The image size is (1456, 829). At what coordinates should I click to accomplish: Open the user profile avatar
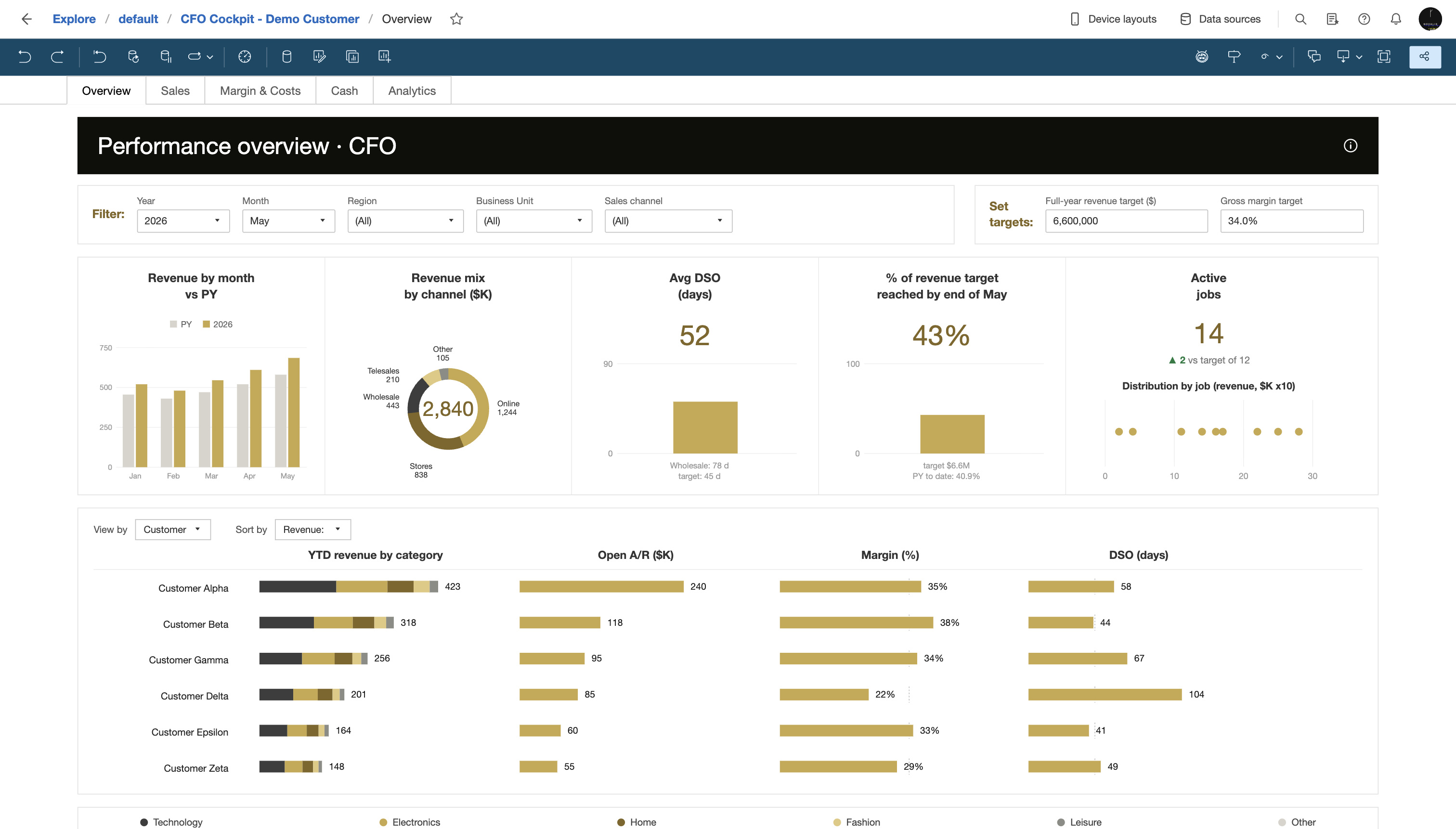[x=1430, y=19]
